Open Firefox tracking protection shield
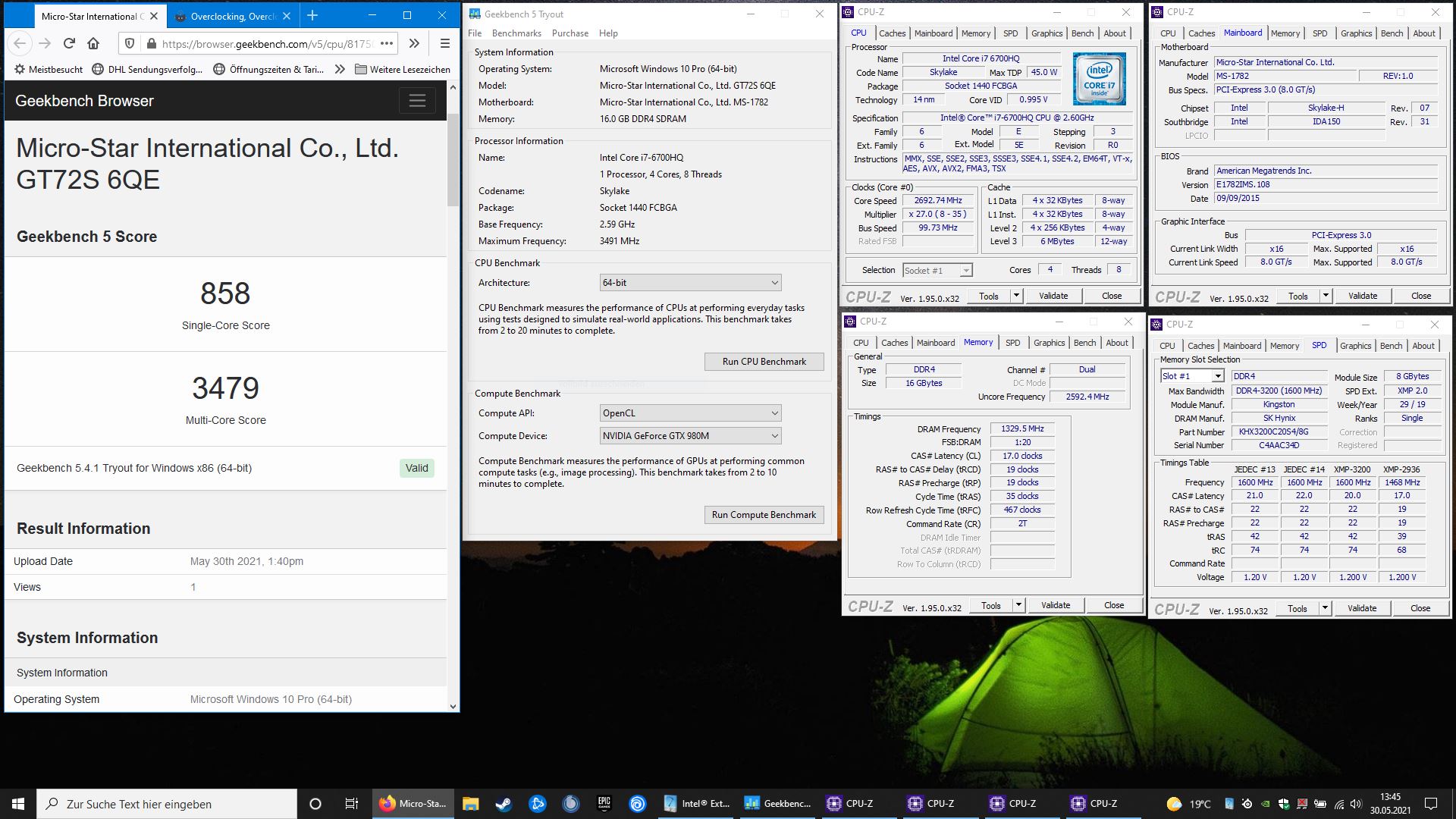 (x=130, y=43)
